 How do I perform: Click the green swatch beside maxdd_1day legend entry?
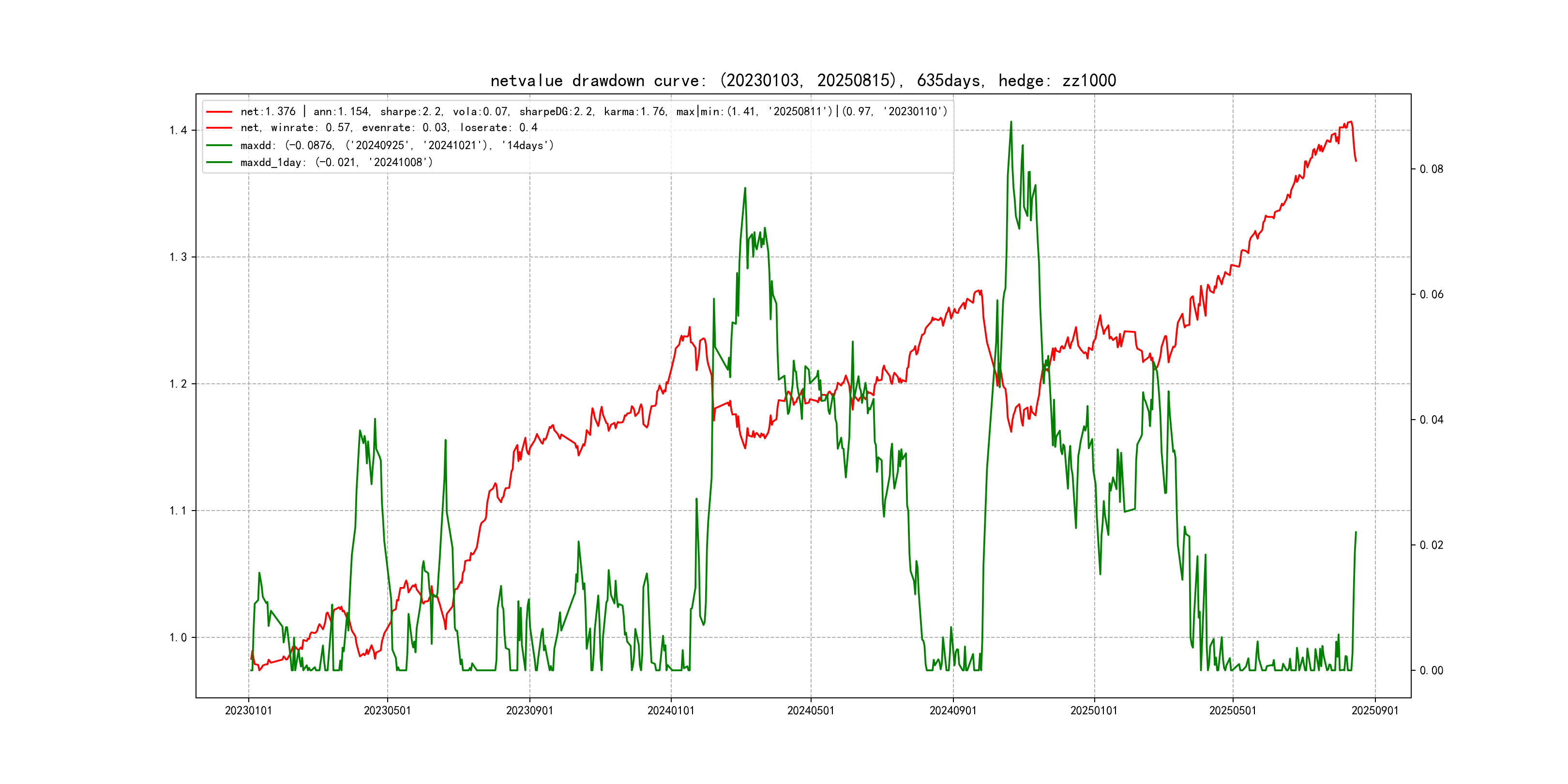click(x=219, y=163)
